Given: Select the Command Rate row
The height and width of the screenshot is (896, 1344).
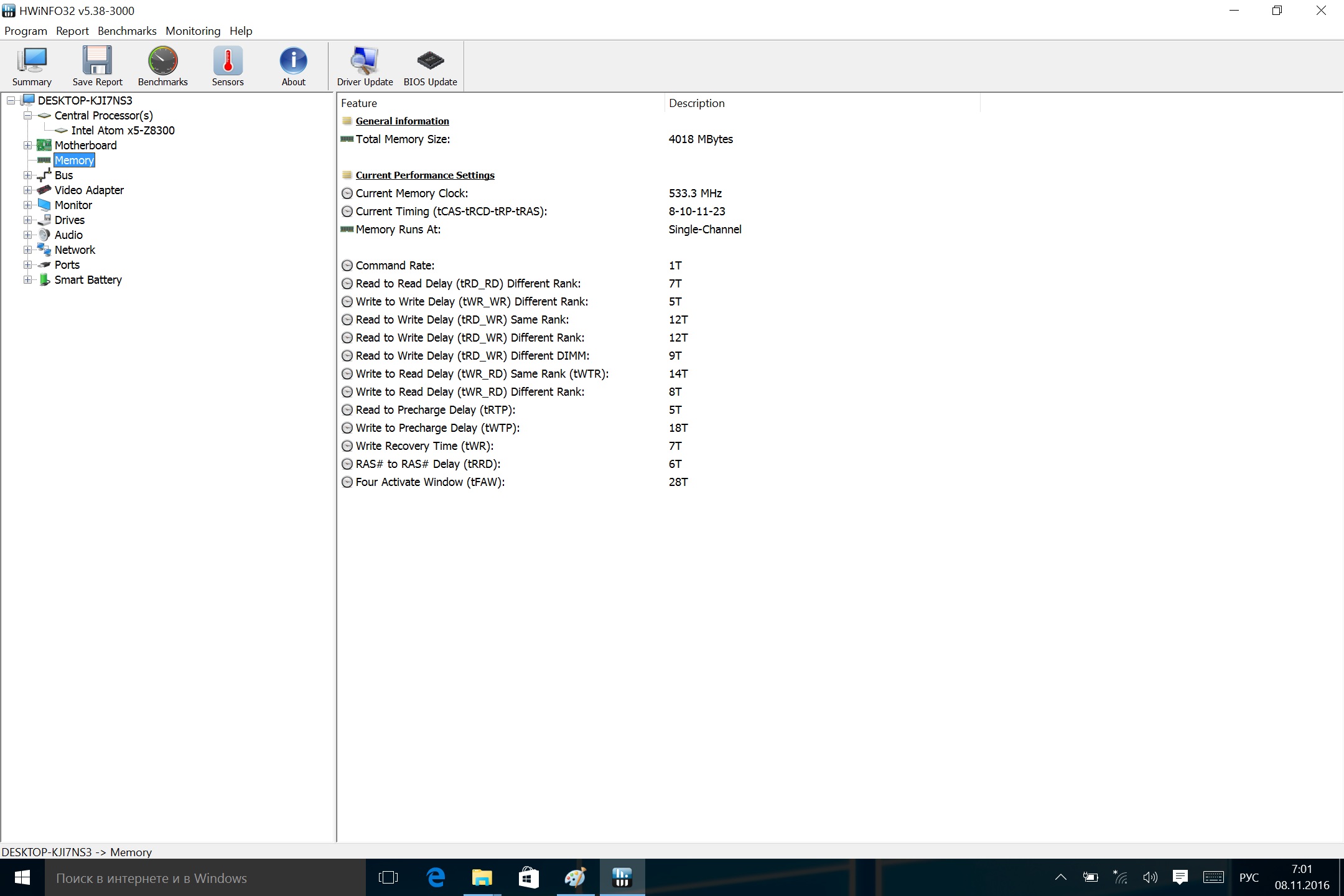Looking at the screenshot, I should pos(511,265).
